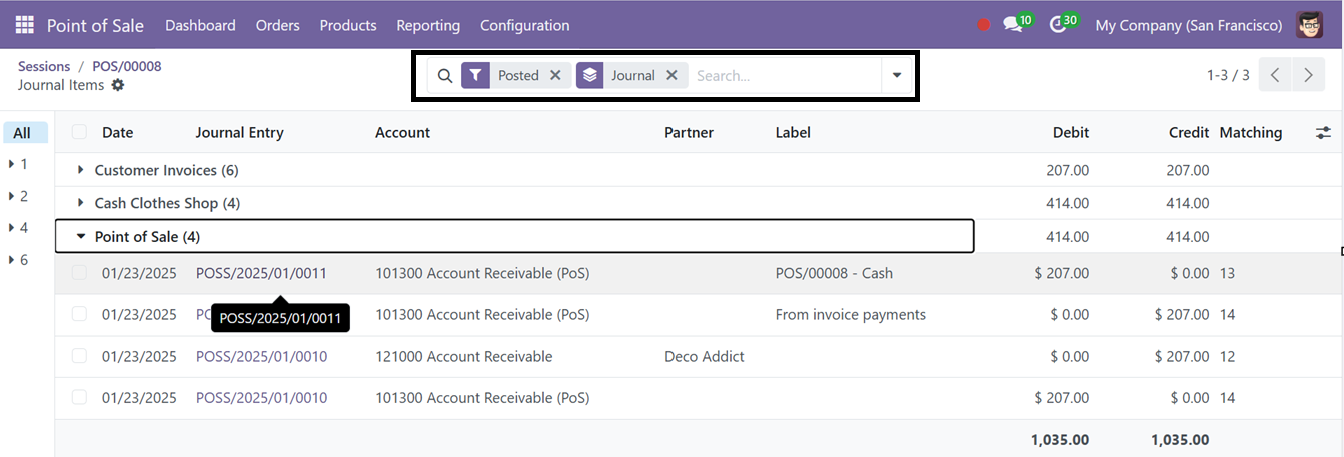Click the POS/00008 - Cash label cell
This screenshot has width=1344, height=457.
pos(834,273)
